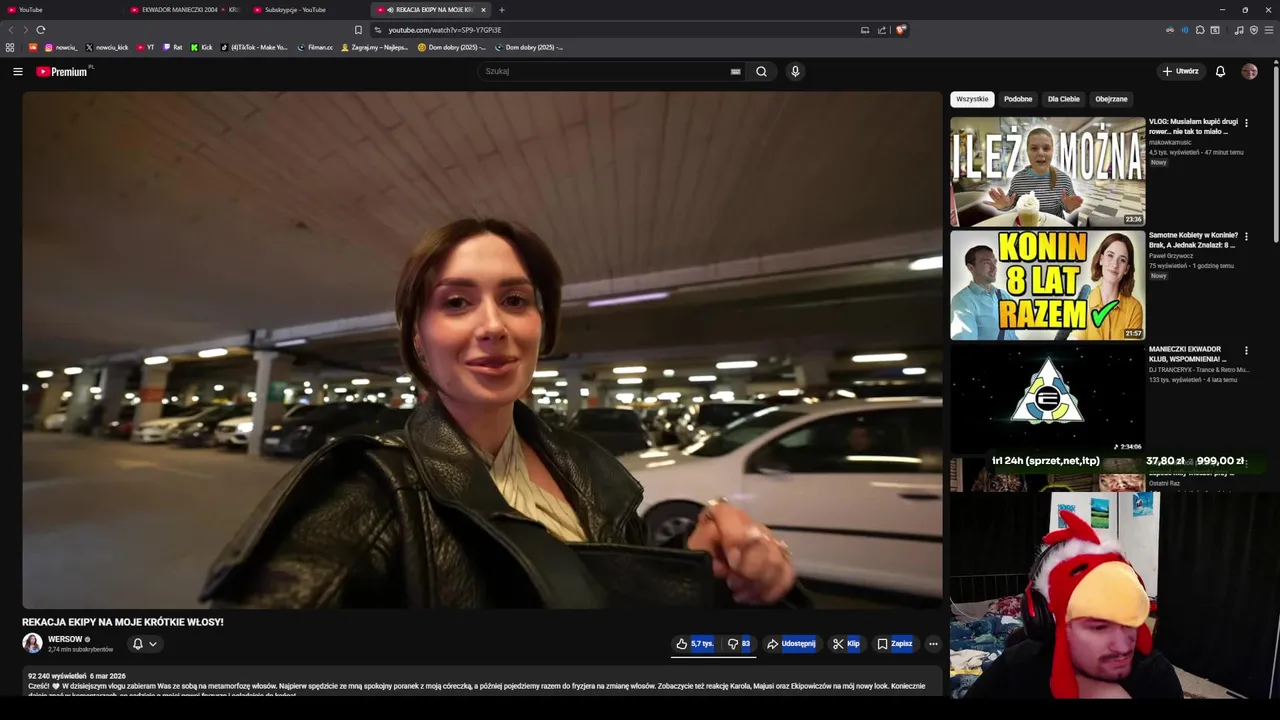1280x720 pixels.
Task: Open the options menu for the Konin video
Action: 1246,237
